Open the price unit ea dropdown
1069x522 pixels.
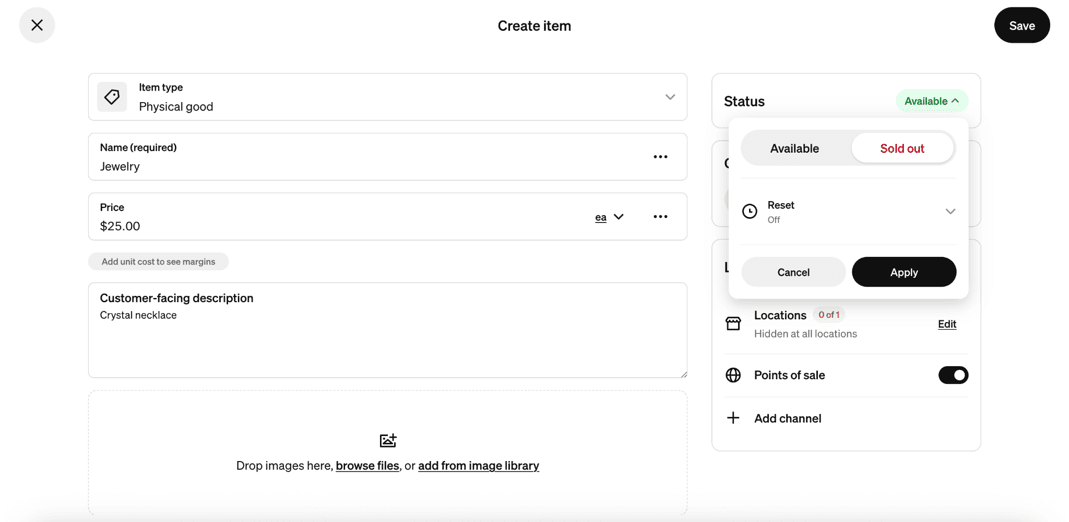click(x=609, y=217)
